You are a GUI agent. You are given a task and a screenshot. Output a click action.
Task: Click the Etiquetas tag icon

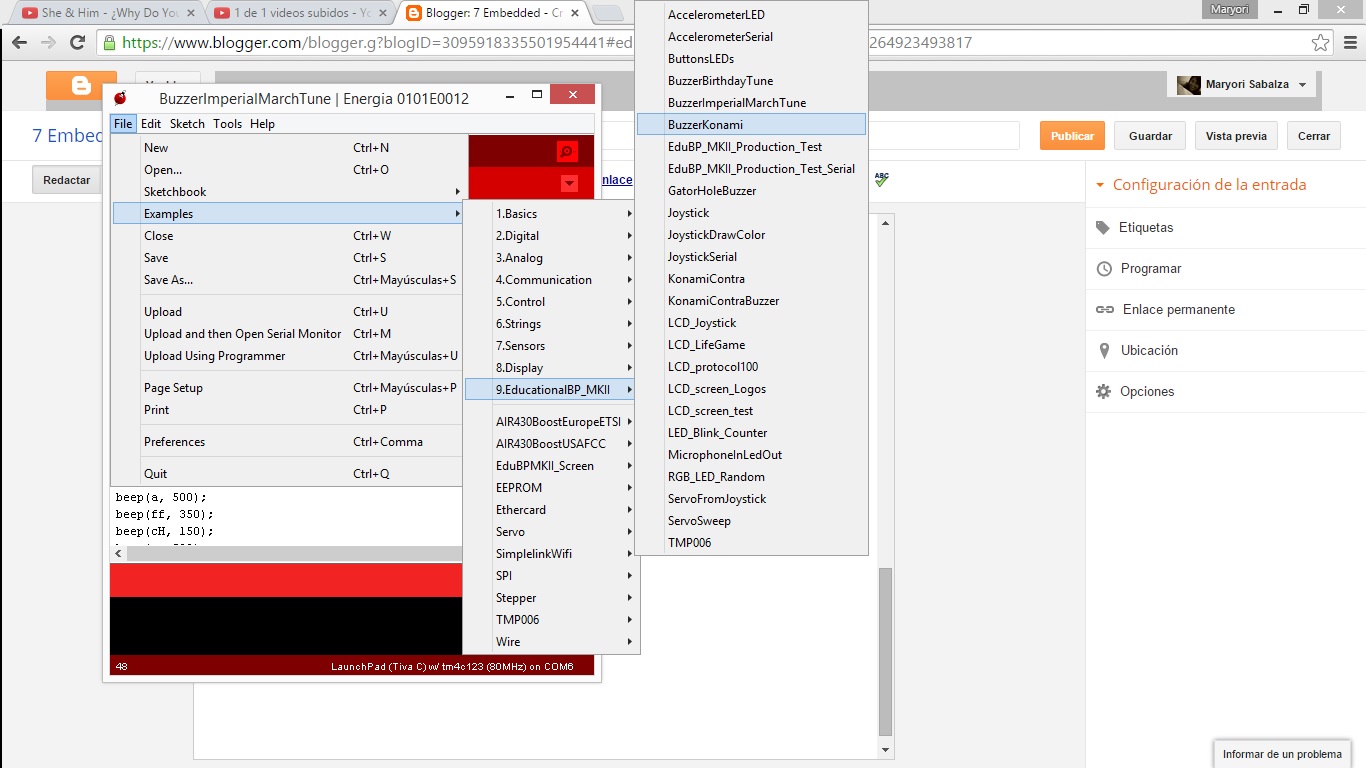click(x=1103, y=228)
